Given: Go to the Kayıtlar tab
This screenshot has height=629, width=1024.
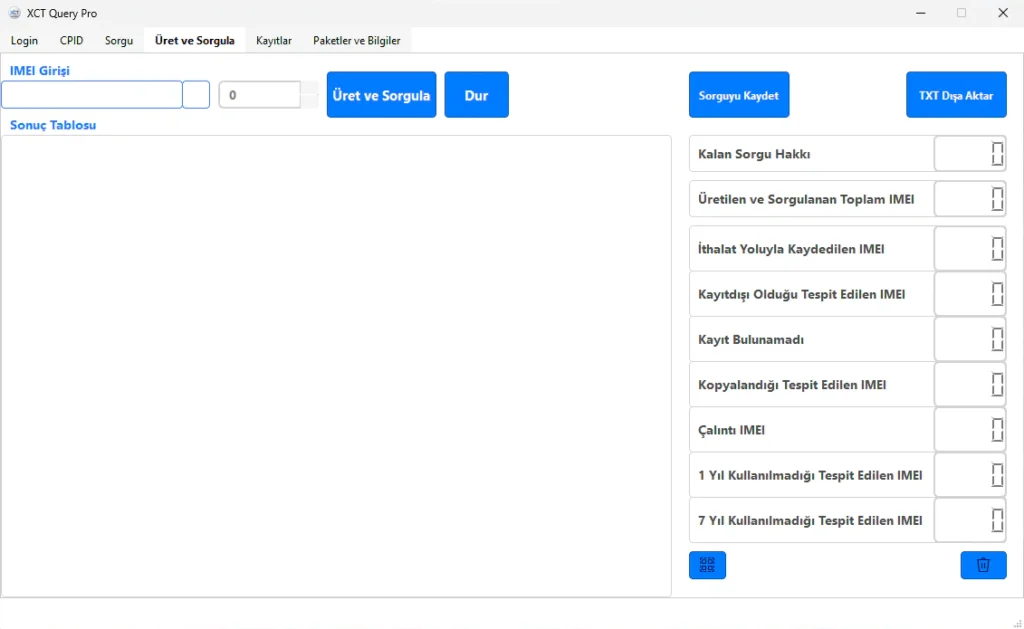Looking at the screenshot, I should tap(274, 41).
